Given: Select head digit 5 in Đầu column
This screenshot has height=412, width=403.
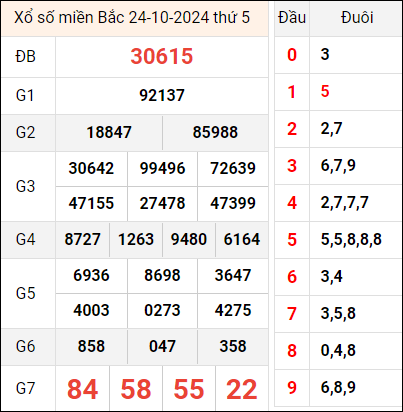Looking at the screenshot, I should click(292, 240).
